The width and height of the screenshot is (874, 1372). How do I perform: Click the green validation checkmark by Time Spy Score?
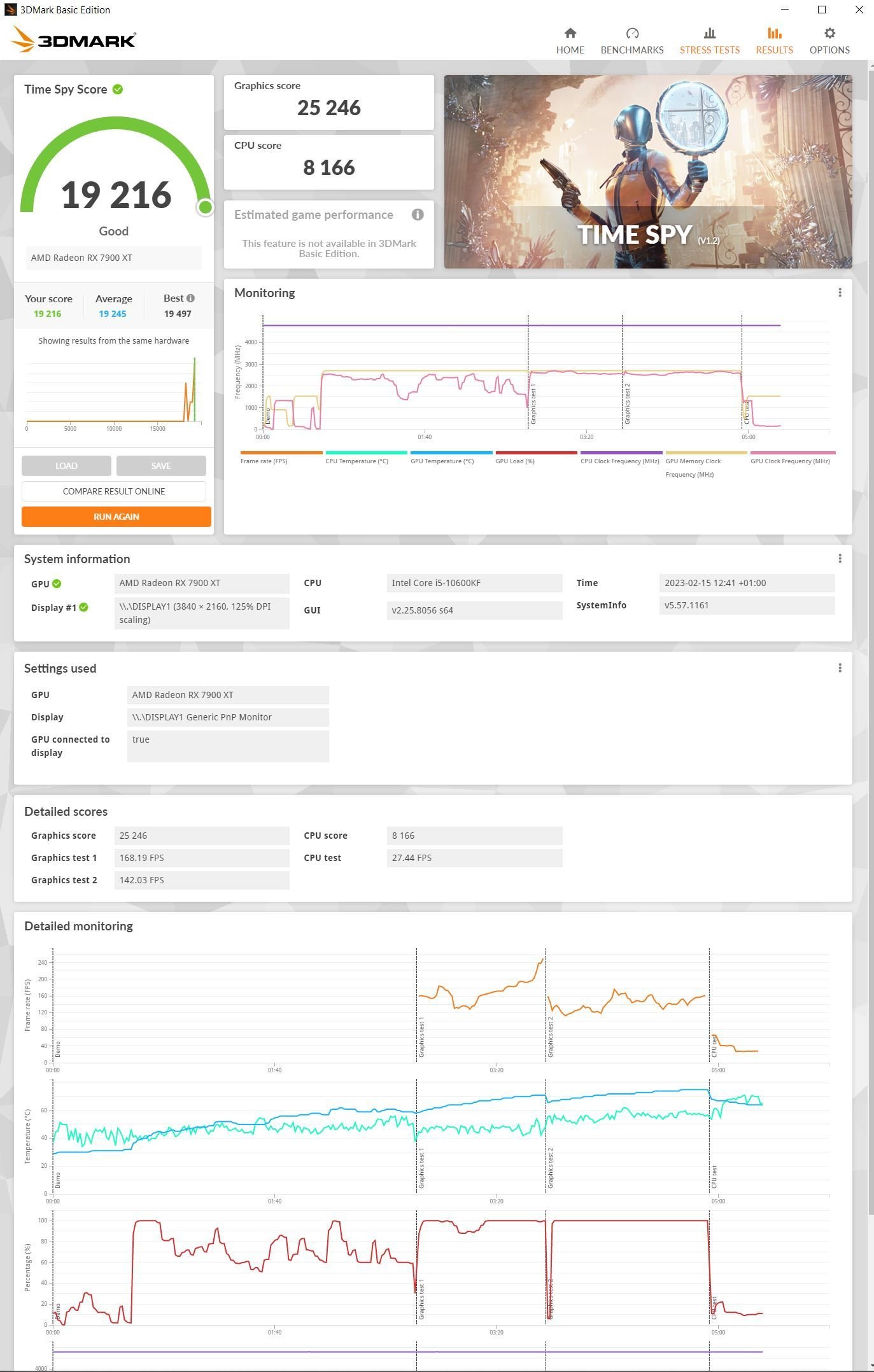pos(118,90)
